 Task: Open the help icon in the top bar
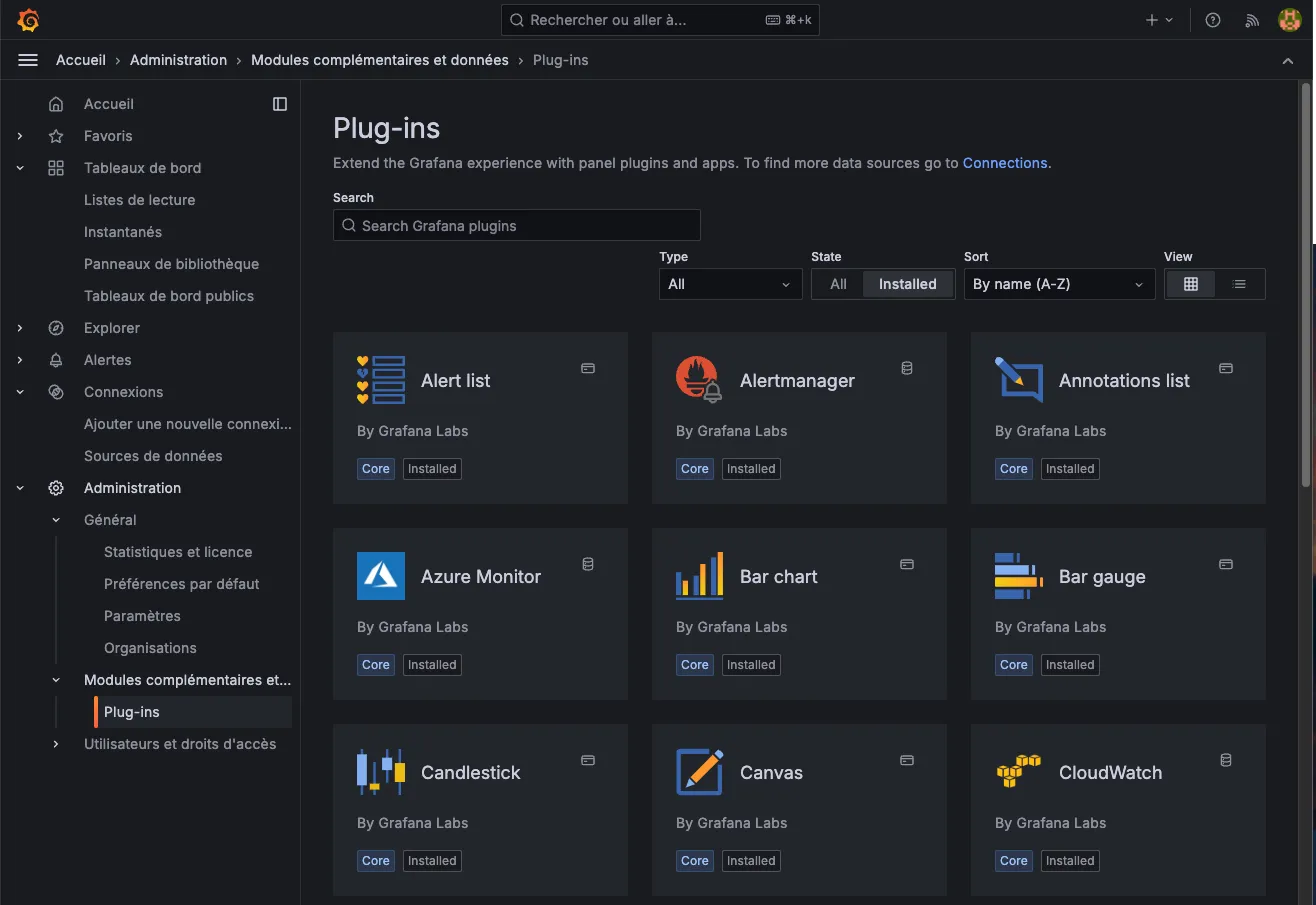1212,19
